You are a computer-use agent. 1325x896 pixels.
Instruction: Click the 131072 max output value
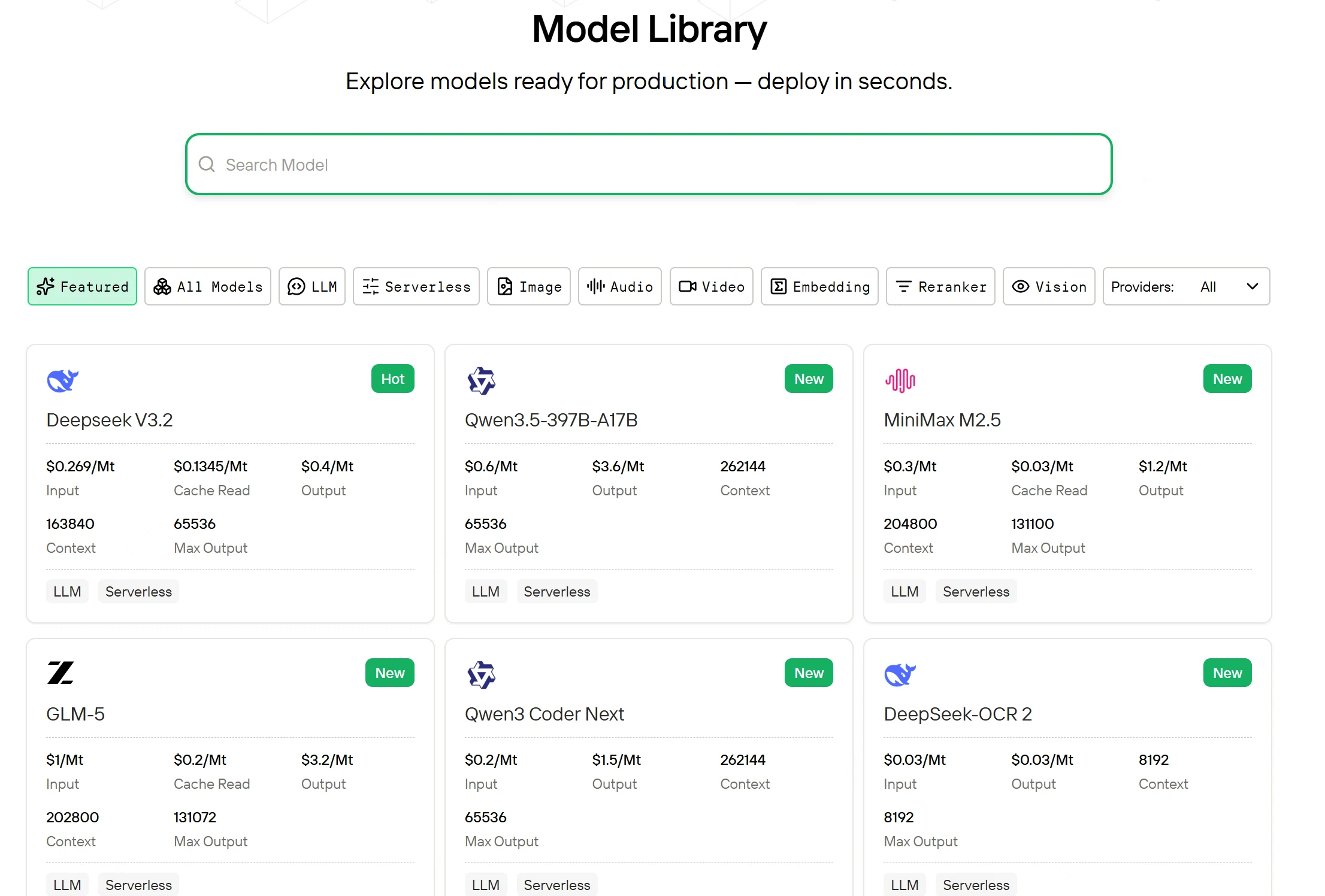195,817
